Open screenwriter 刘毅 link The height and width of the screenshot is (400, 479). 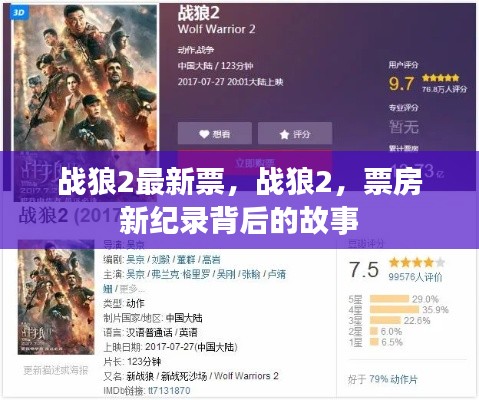click(161, 259)
